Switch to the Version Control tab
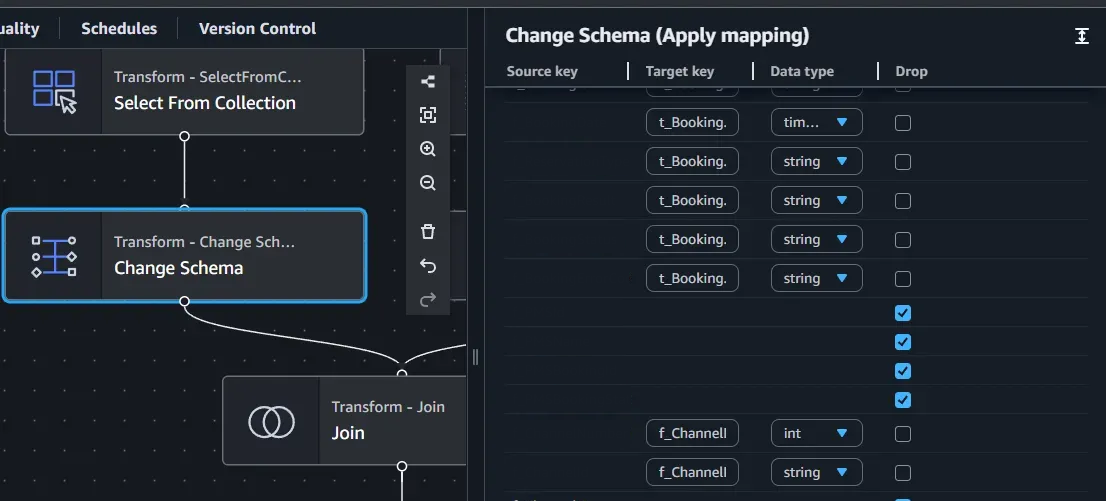1106x501 pixels. click(257, 28)
